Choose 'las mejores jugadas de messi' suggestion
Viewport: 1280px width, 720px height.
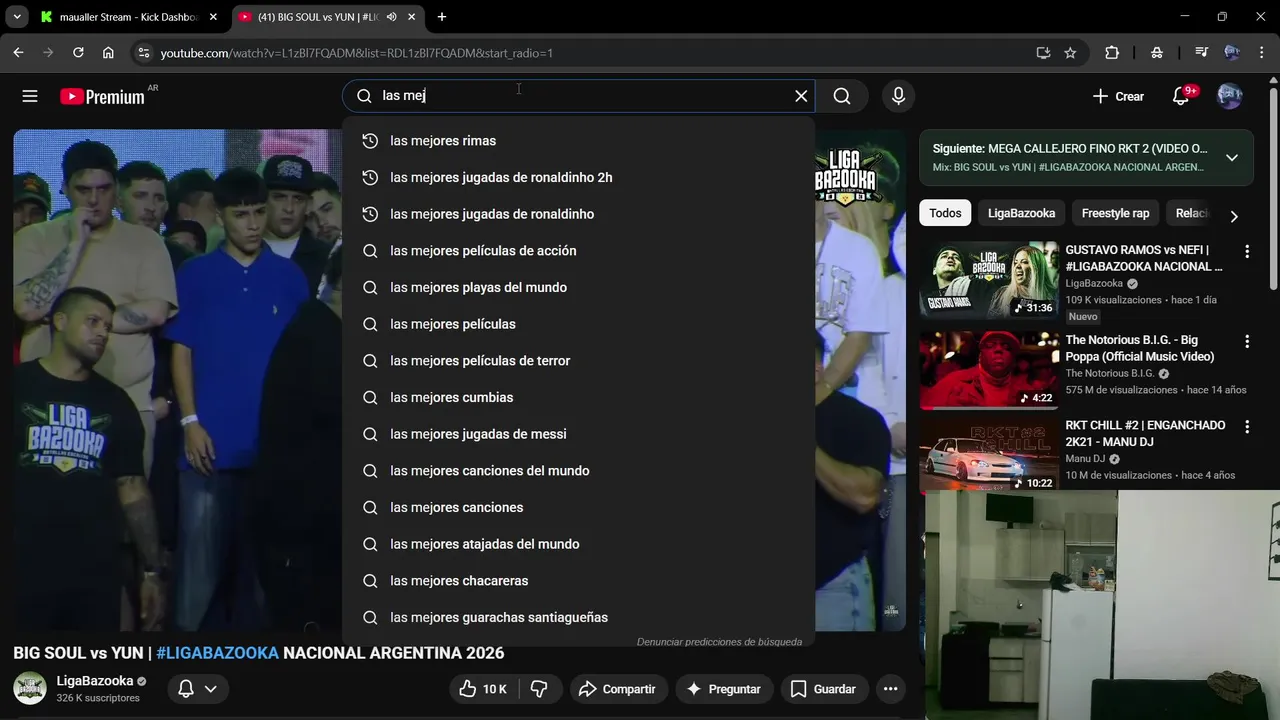click(x=578, y=434)
